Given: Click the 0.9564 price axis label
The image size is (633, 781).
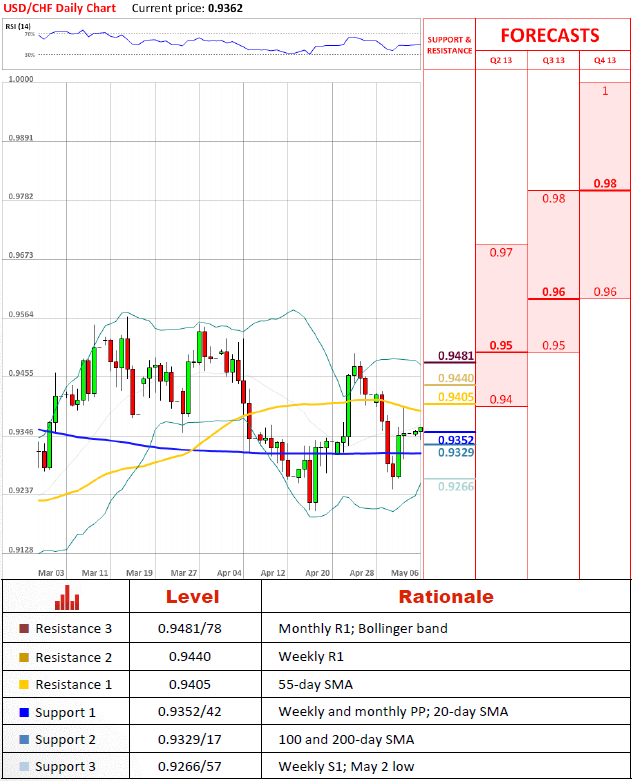Looking at the screenshot, I should click(21, 314).
